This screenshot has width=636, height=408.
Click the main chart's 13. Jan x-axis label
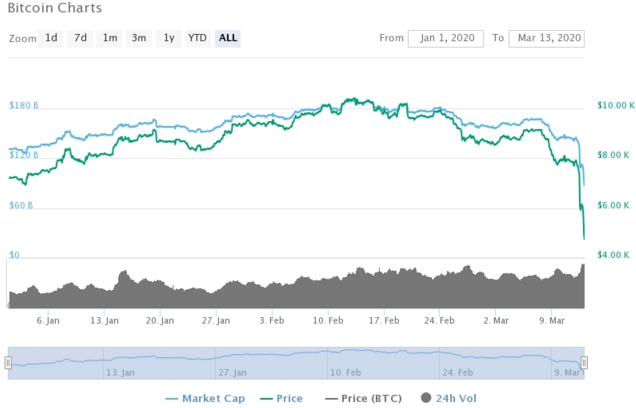click(104, 320)
